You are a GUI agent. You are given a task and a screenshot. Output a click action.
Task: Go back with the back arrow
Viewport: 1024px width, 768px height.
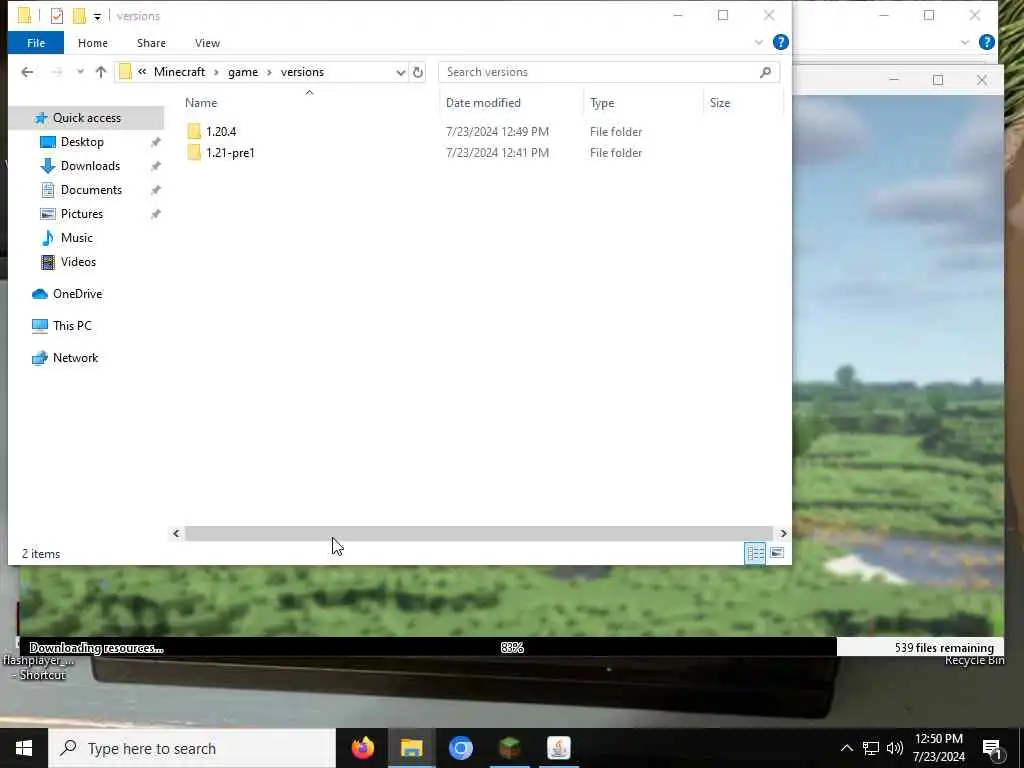pos(27,72)
